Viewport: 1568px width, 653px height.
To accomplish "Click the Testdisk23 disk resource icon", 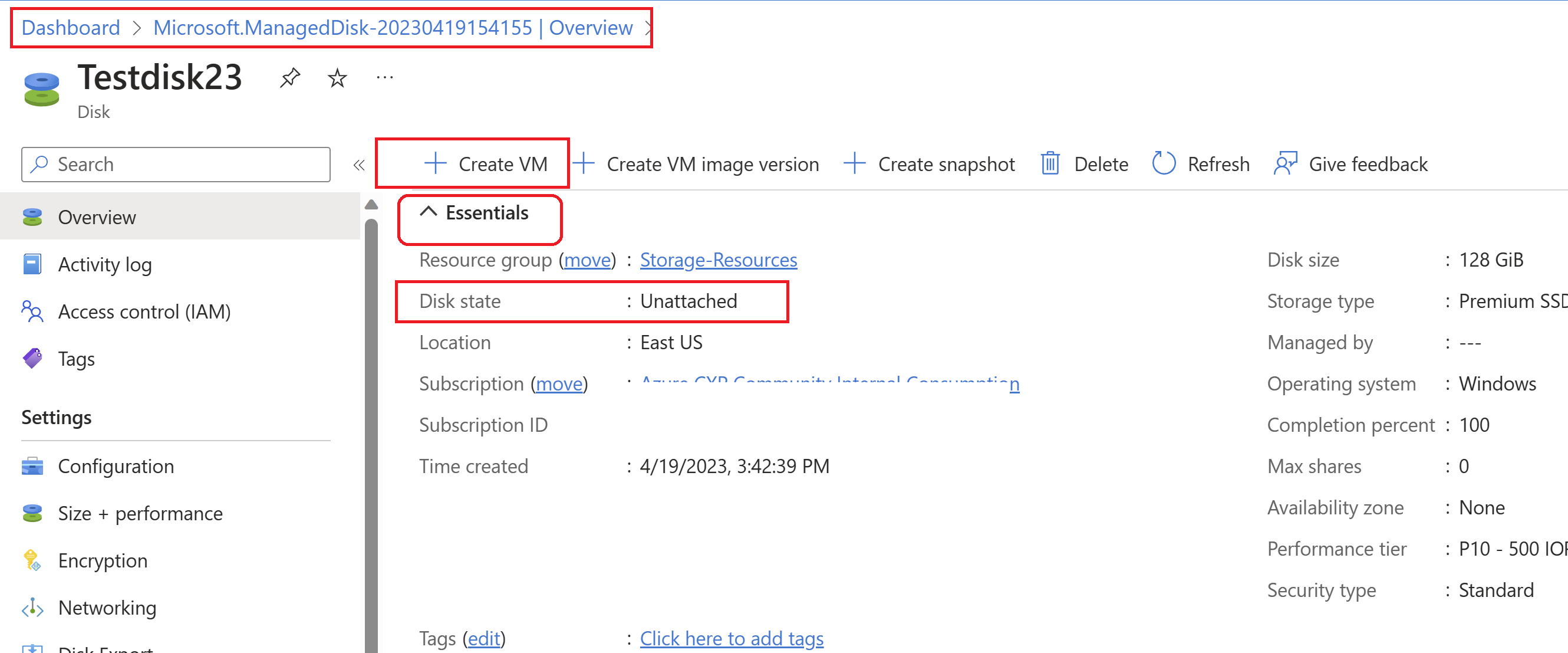I will point(41,90).
